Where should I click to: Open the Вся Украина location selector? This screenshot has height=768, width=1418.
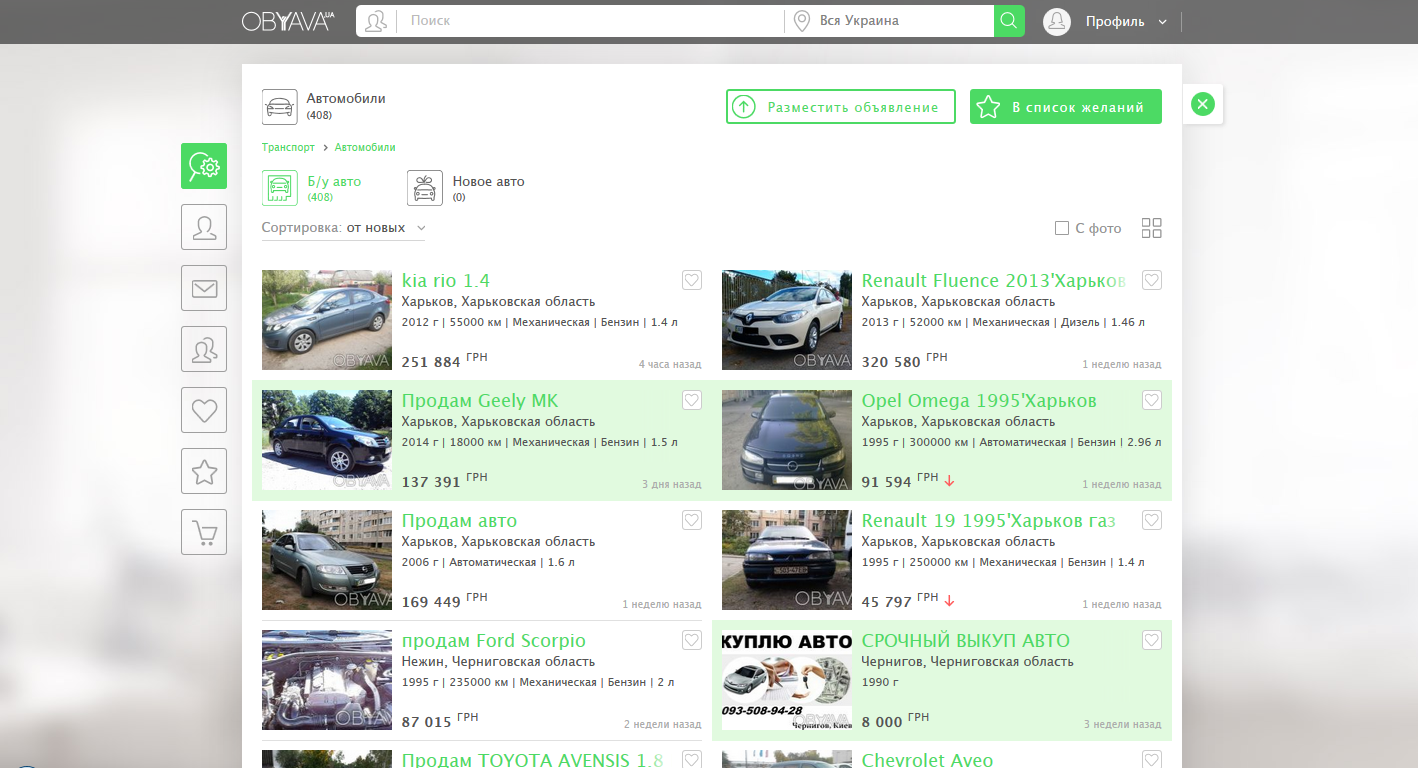pyautogui.click(x=888, y=21)
